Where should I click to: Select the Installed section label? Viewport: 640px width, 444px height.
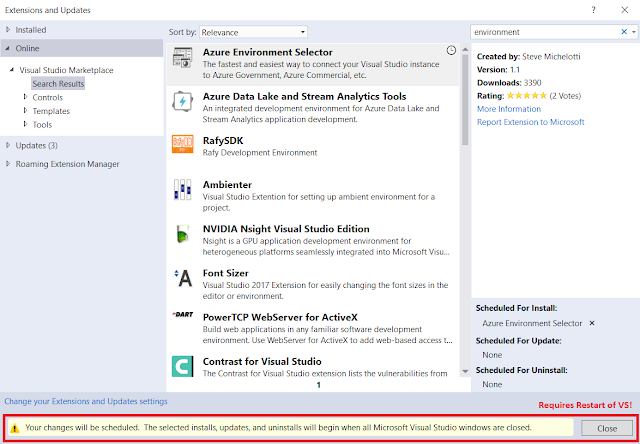(31, 30)
